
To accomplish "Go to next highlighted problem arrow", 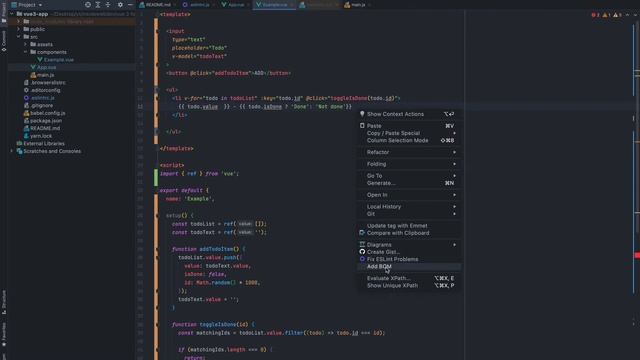I will tap(635, 15).
